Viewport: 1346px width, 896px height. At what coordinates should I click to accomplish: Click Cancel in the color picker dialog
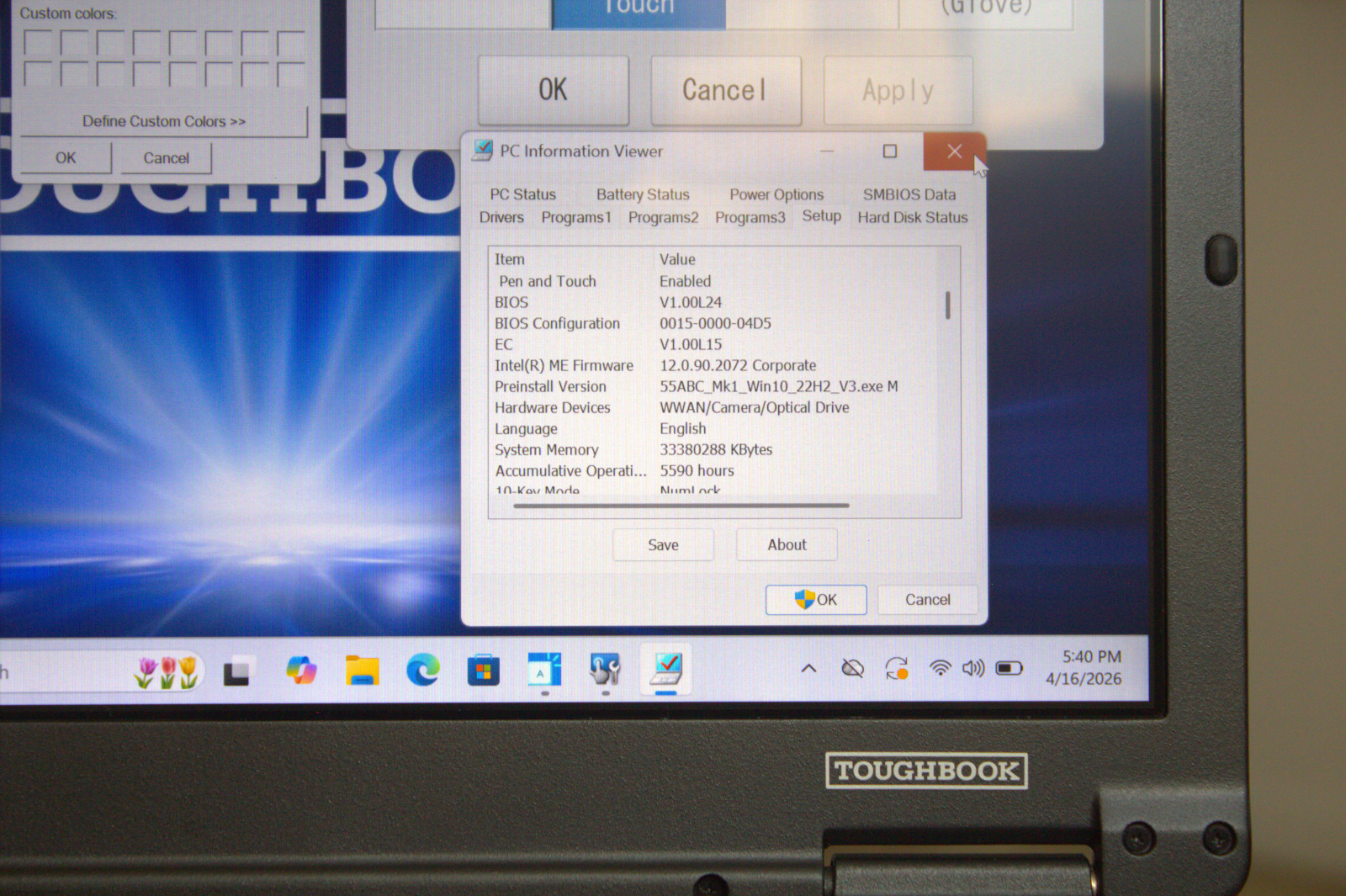coord(166,157)
